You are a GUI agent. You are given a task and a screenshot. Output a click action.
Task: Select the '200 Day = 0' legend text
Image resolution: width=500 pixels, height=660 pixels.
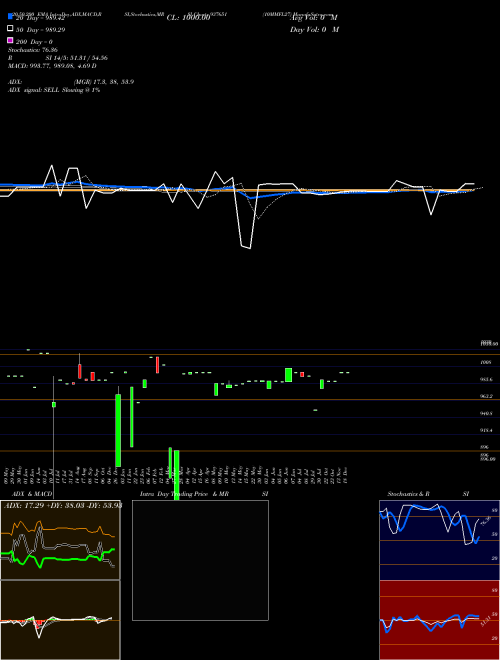point(34,42)
